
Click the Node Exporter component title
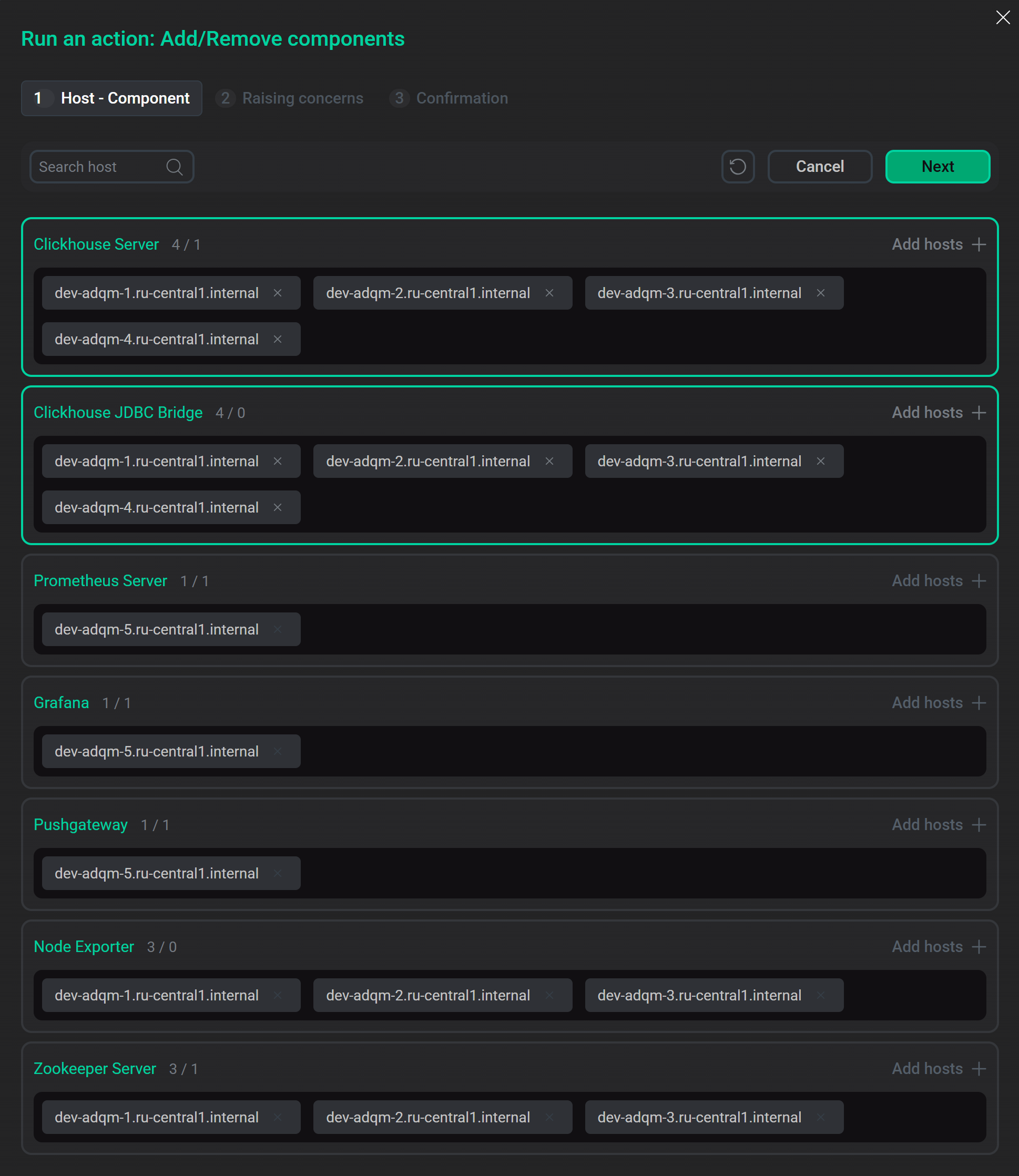[84, 947]
